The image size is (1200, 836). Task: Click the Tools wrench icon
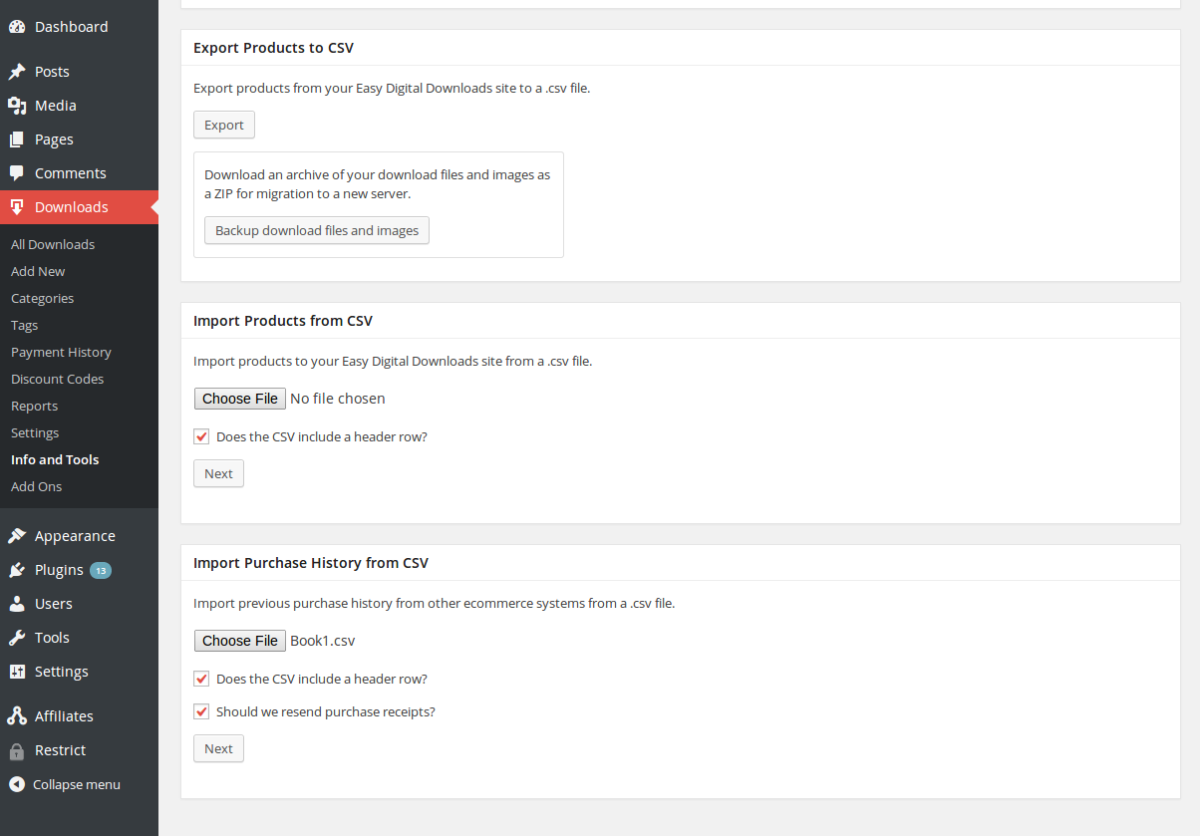point(17,638)
